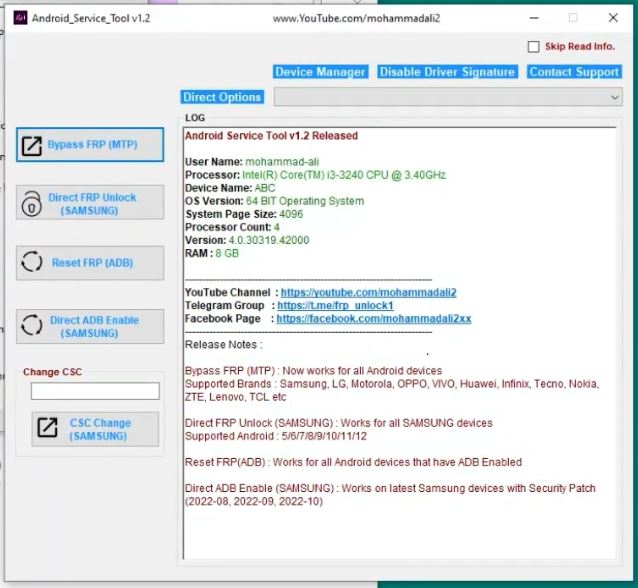
Task: Click the padlock icon on Direct FRP Unlock
Action: point(31,203)
